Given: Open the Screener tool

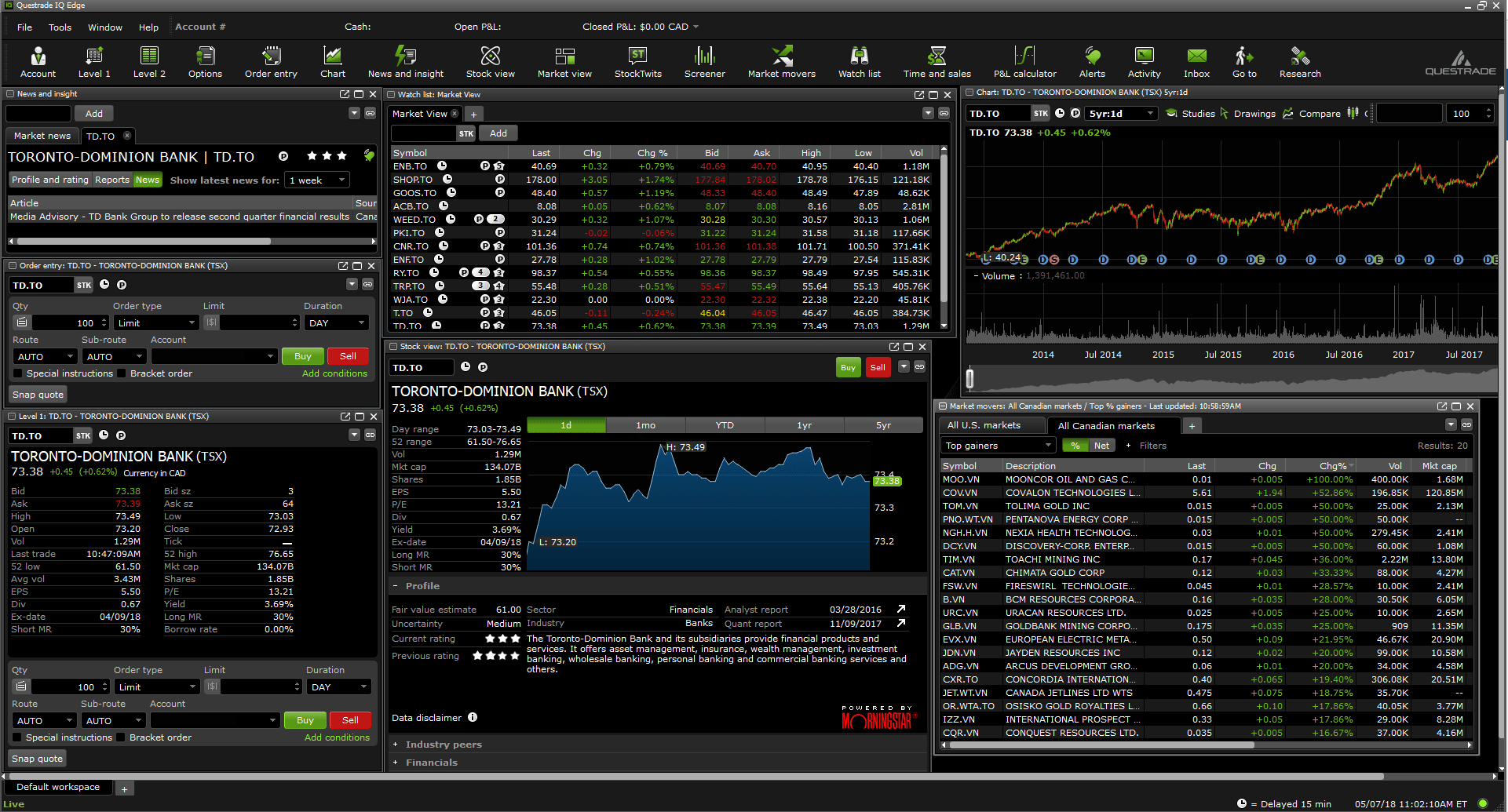Looking at the screenshot, I should point(704,62).
